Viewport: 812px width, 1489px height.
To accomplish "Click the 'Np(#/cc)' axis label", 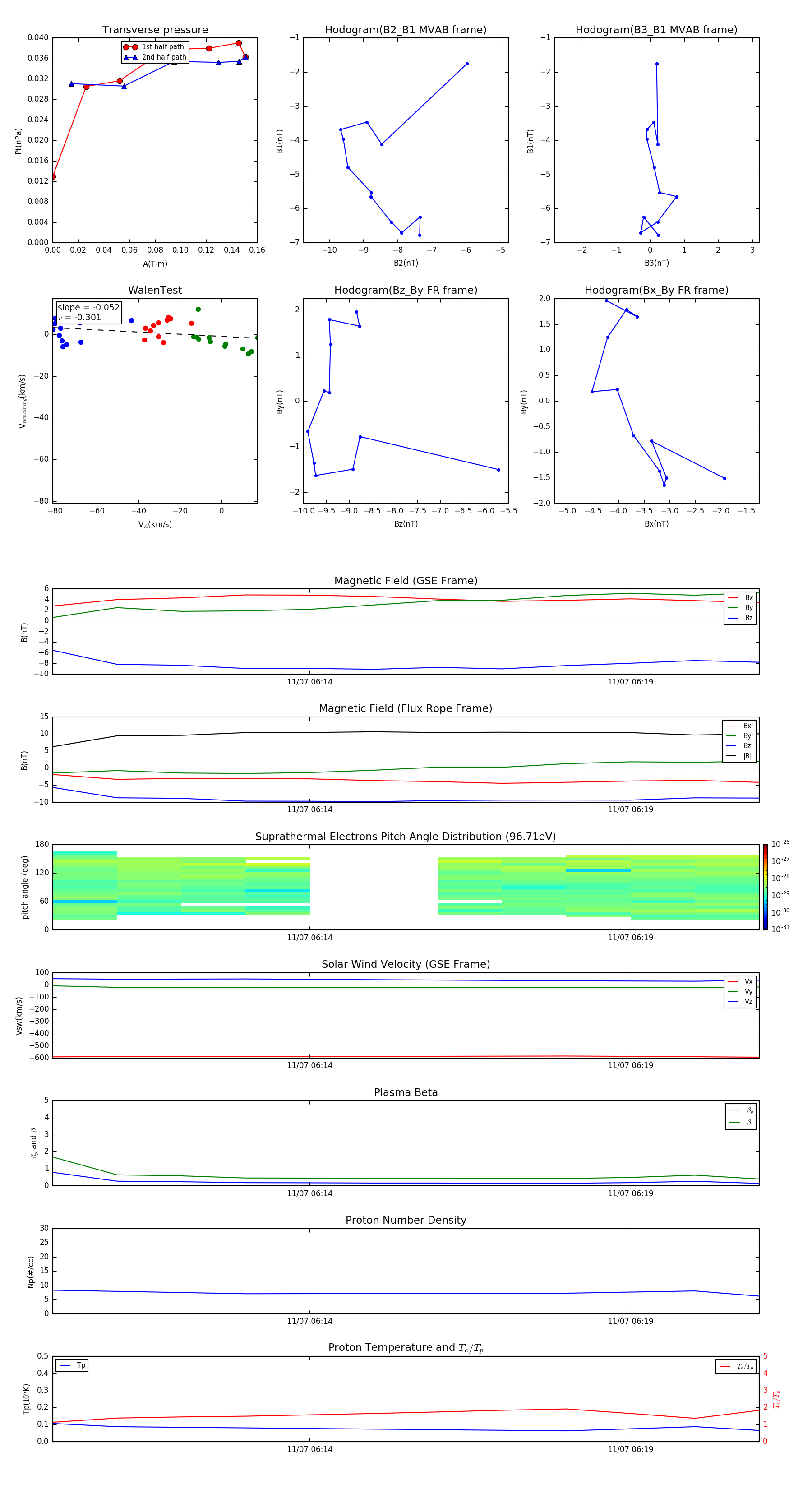I will (31, 1272).
